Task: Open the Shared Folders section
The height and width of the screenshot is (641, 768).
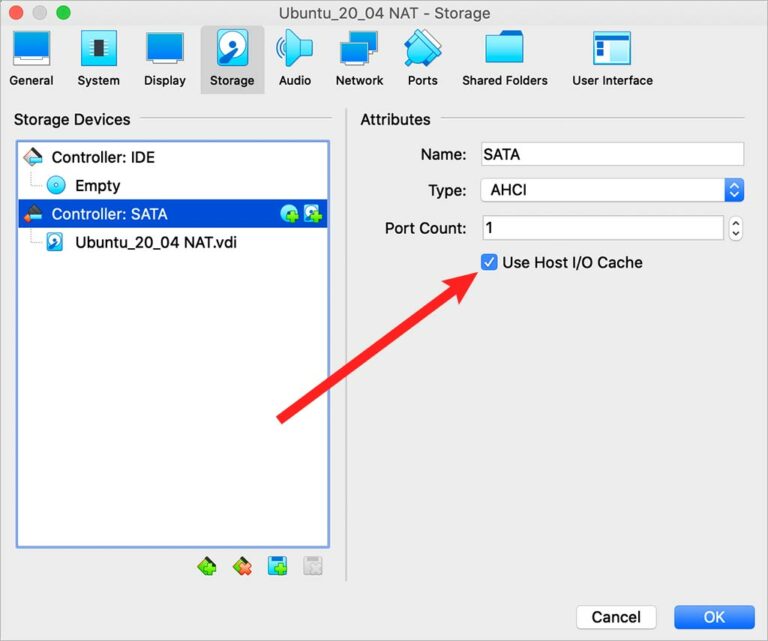Action: click(504, 59)
